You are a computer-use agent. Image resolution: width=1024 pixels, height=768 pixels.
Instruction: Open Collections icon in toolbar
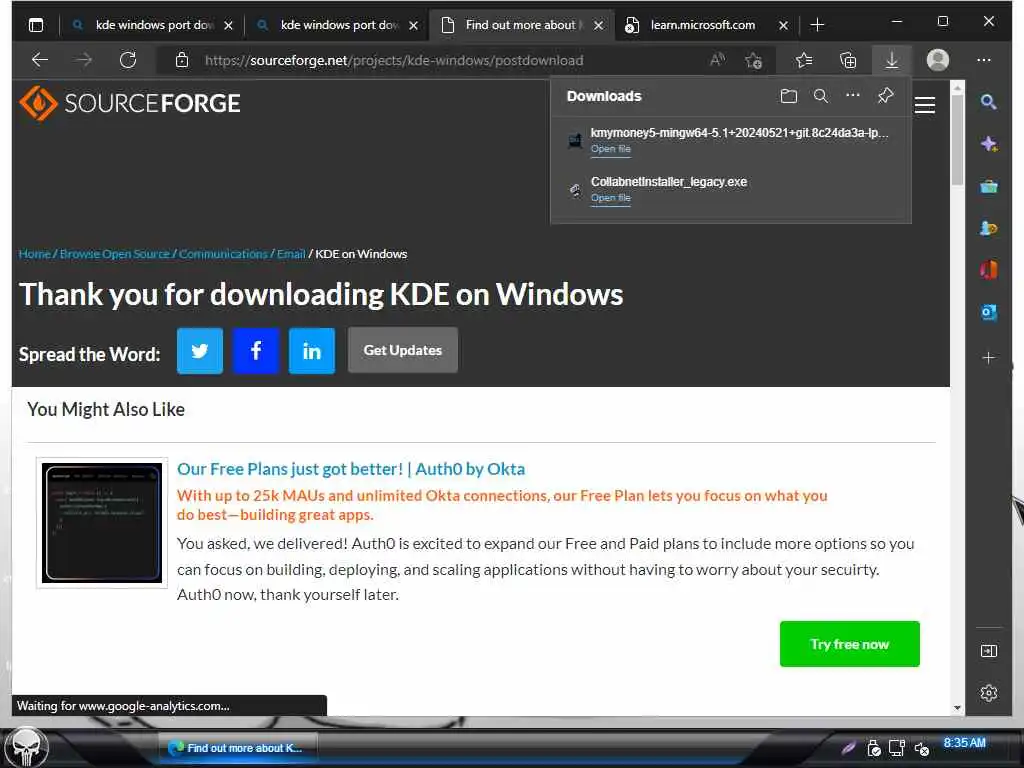pyautogui.click(x=848, y=60)
